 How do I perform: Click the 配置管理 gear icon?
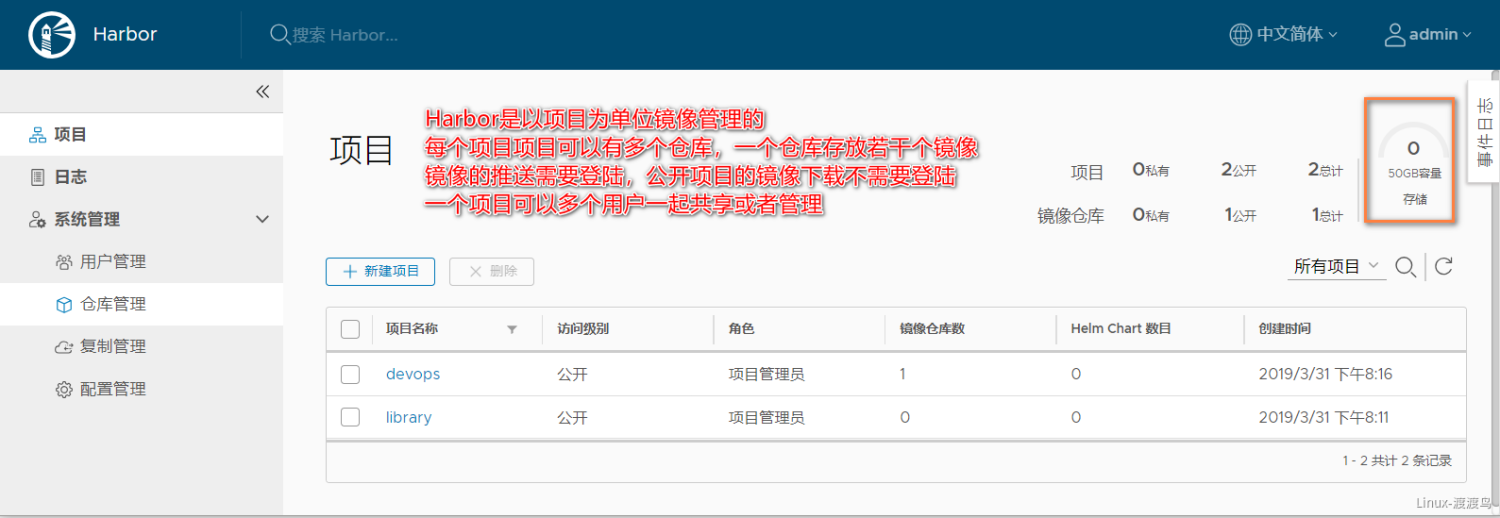(x=63, y=389)
